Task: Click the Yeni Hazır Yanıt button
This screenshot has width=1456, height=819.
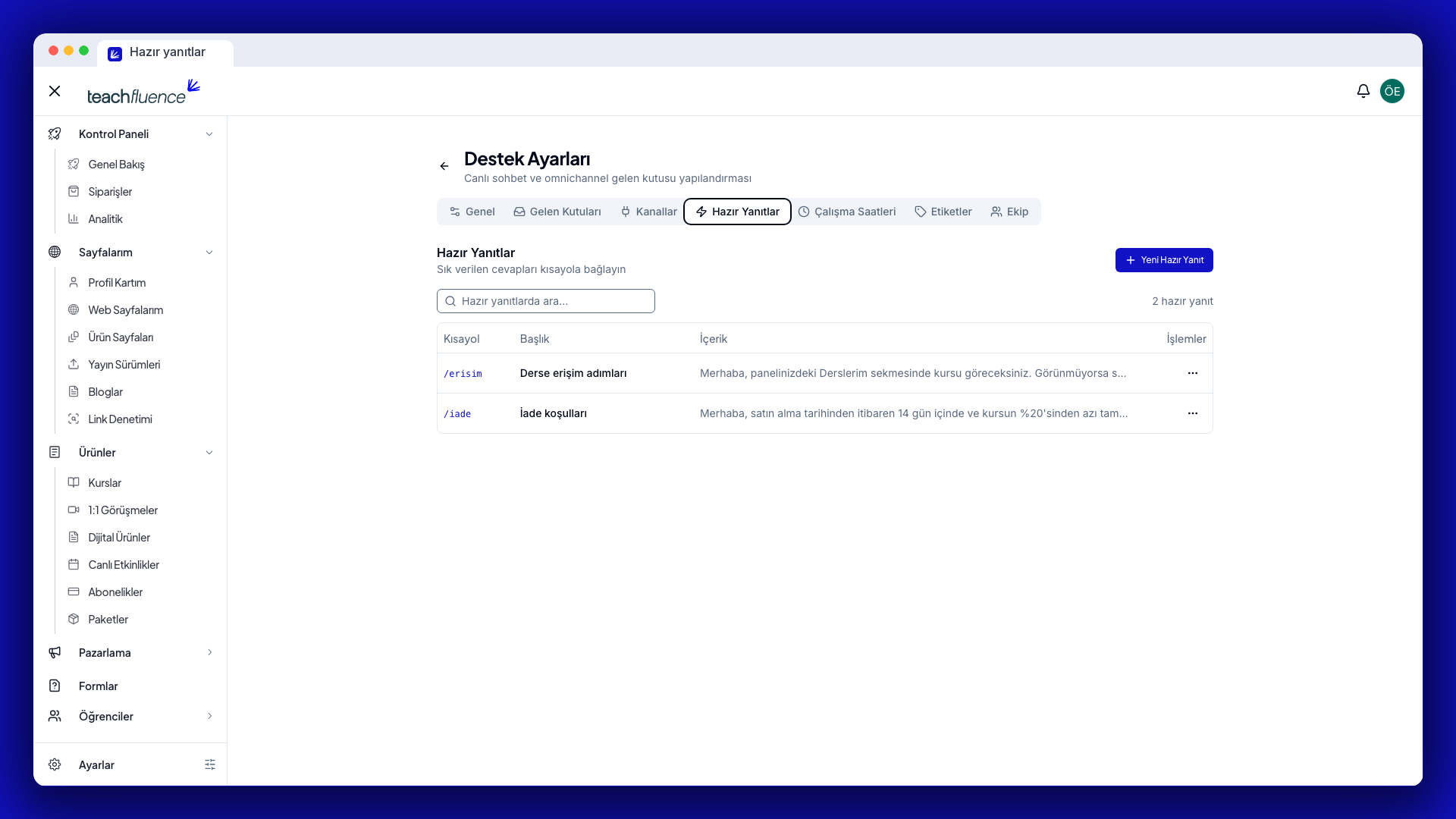Action: point(1164,260)
